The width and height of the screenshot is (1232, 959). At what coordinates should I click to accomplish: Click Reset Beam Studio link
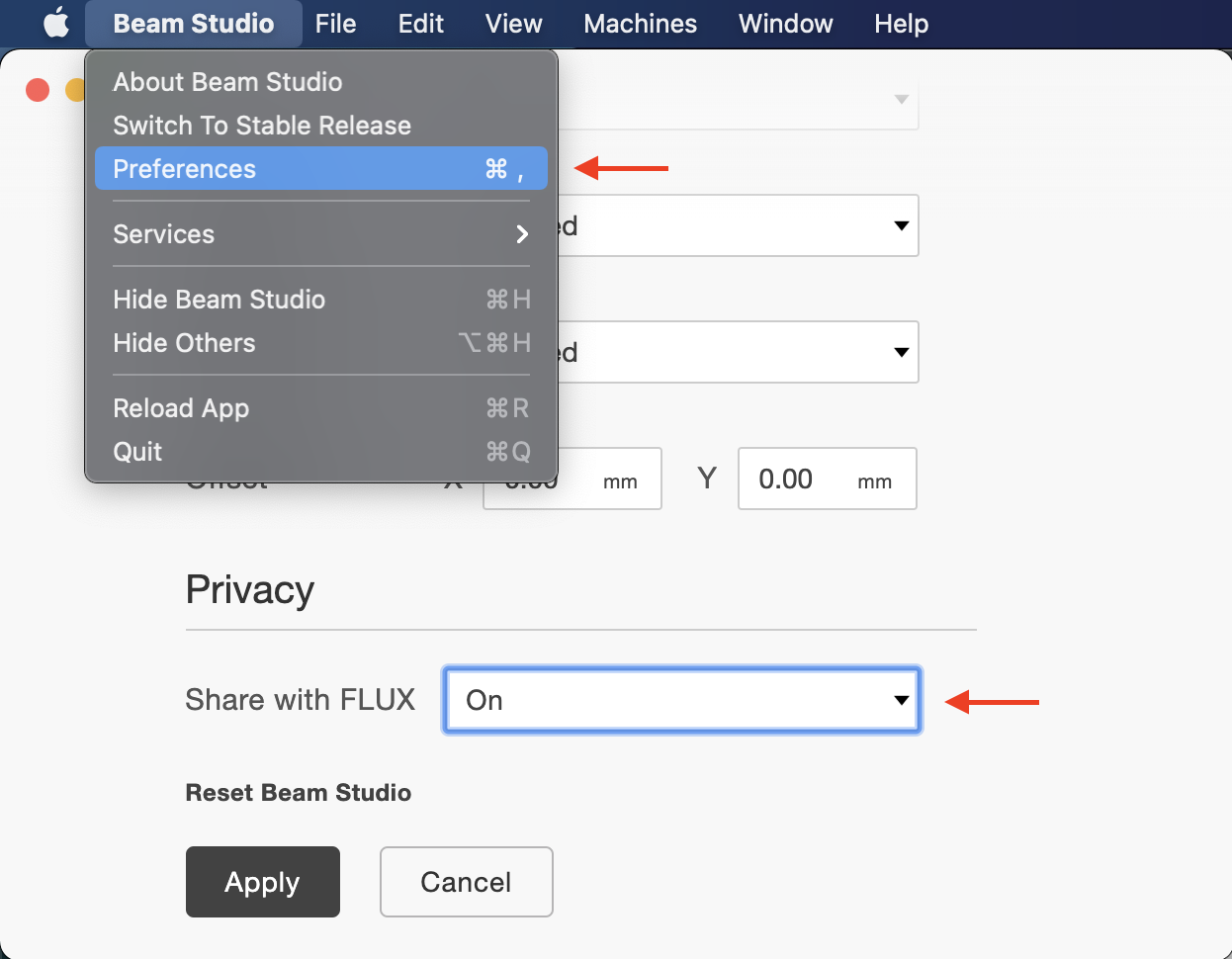[x=299, y=793]
